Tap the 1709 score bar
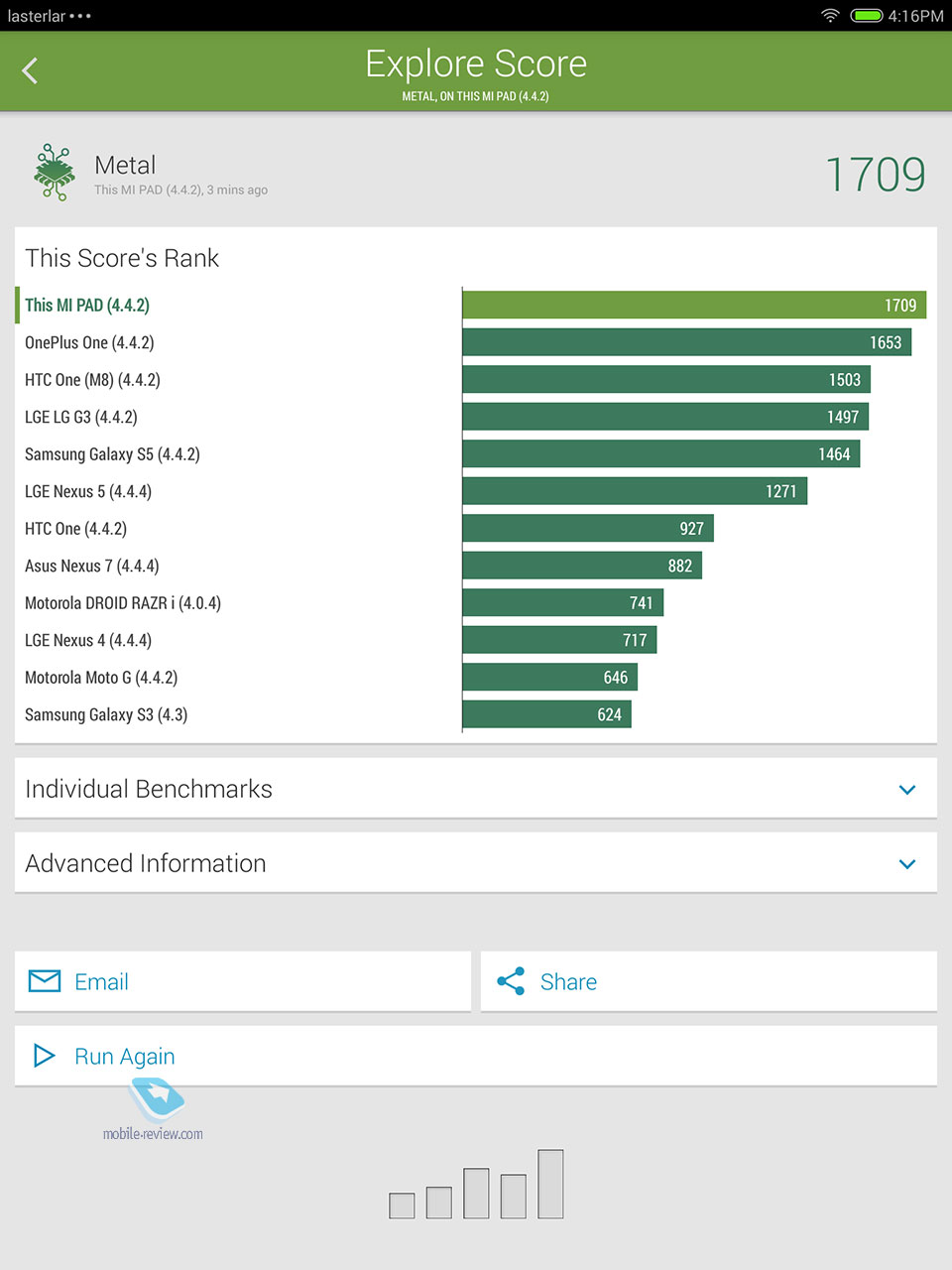This screenshot has width=952, height=1270. 694,305
